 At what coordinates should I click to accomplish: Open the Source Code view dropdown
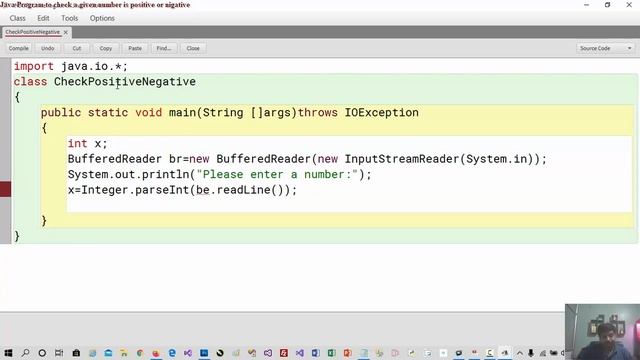coord(606,48)
